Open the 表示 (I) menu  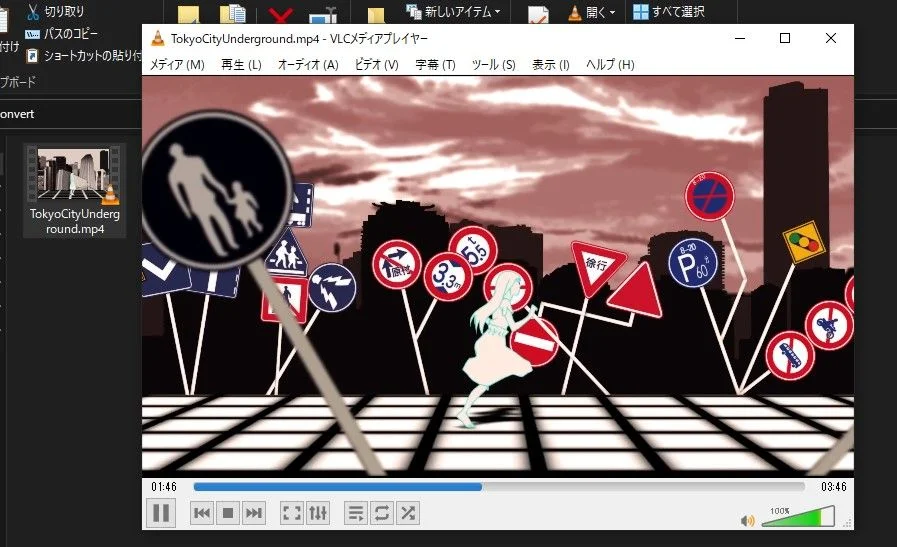pyautogui.click(x=551, y=65)
